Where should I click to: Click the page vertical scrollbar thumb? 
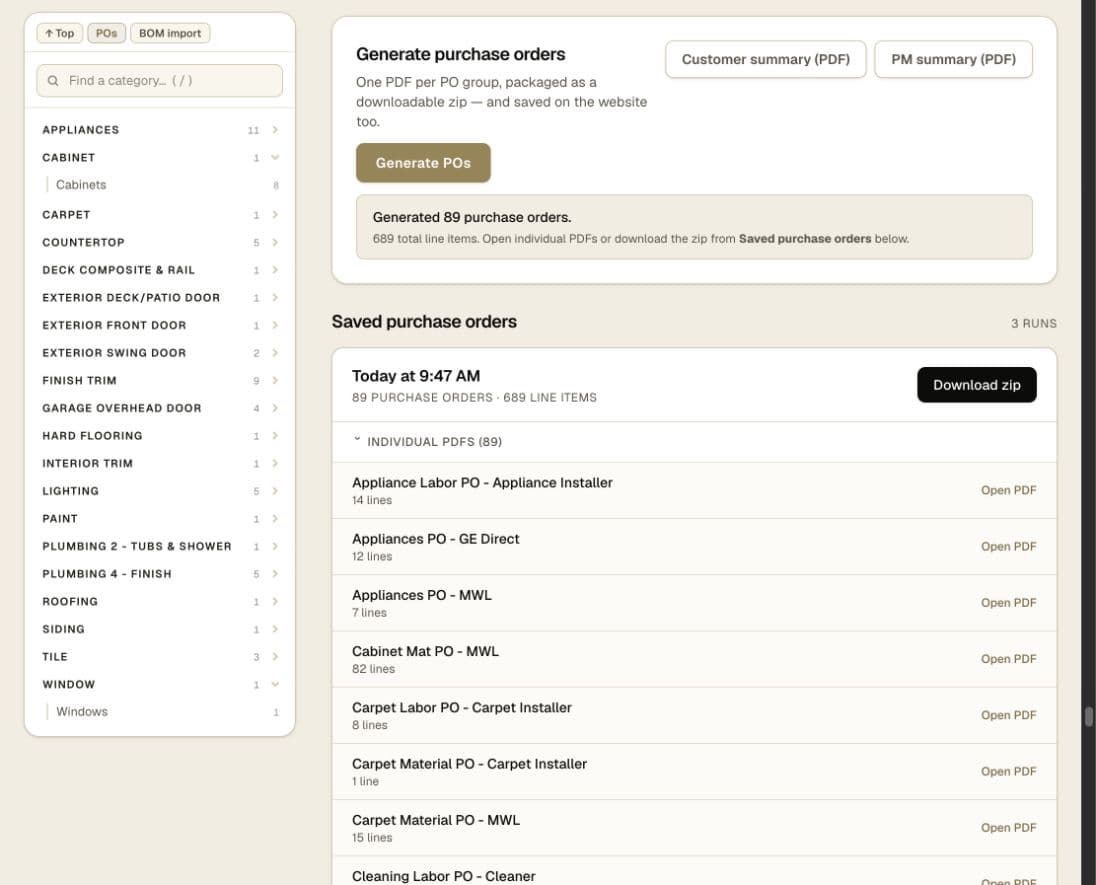pos(1088,717)
